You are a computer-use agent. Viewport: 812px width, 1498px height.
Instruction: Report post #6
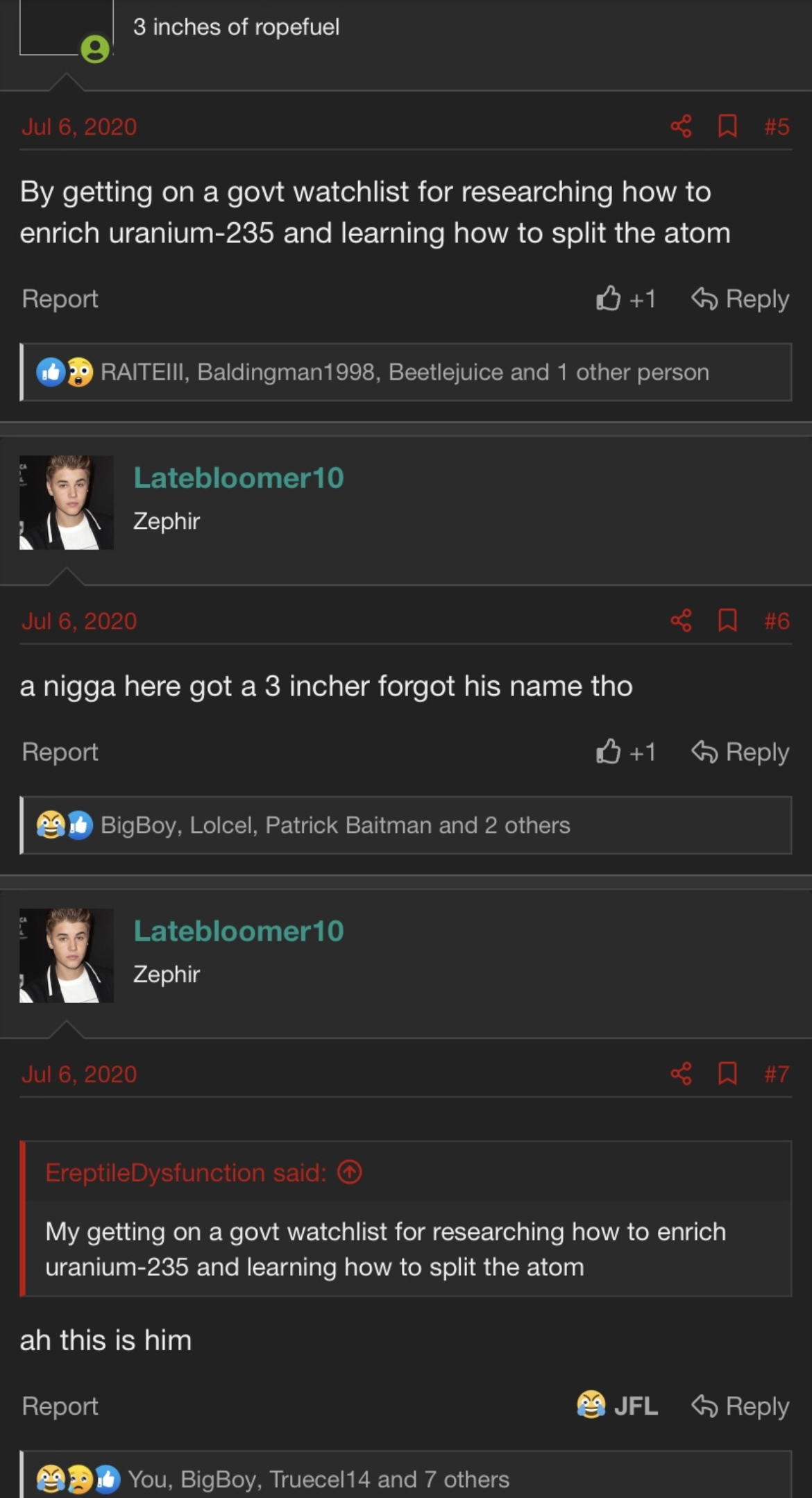[x=60, y=752]
